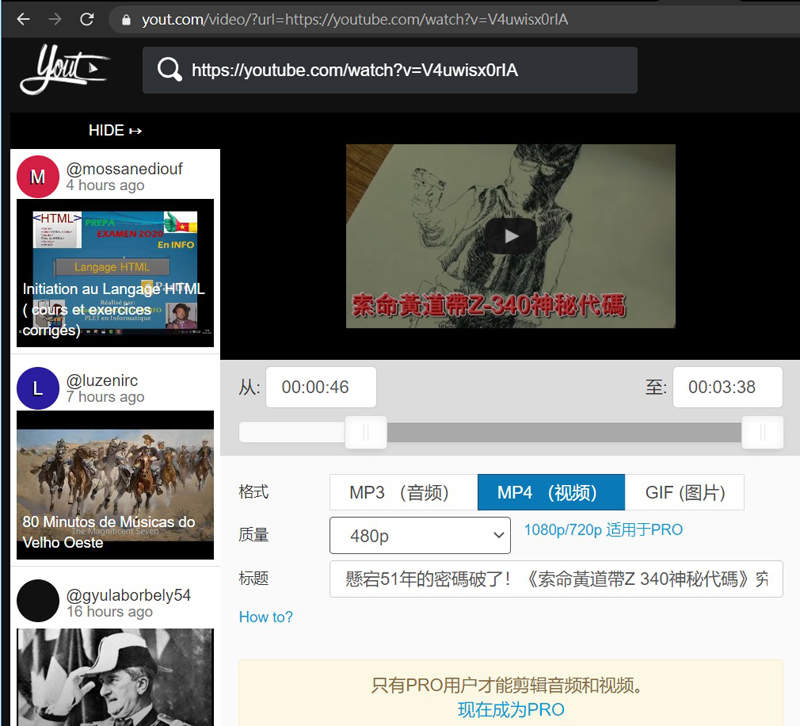Click the Yout logo icon
The height and width of the screenshot is (726, 800).
coord(64,70)
